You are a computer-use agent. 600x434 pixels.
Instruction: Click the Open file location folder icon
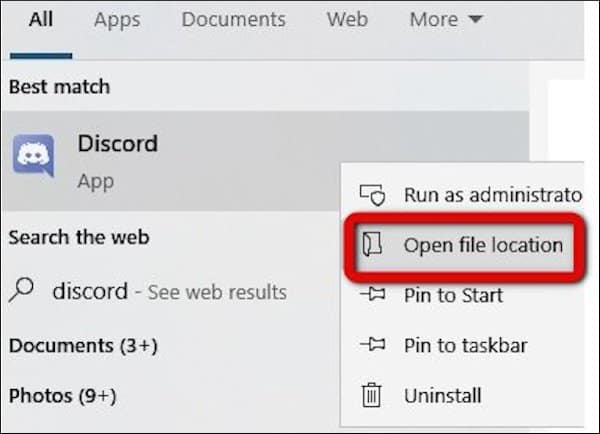(x=372, y=244)
